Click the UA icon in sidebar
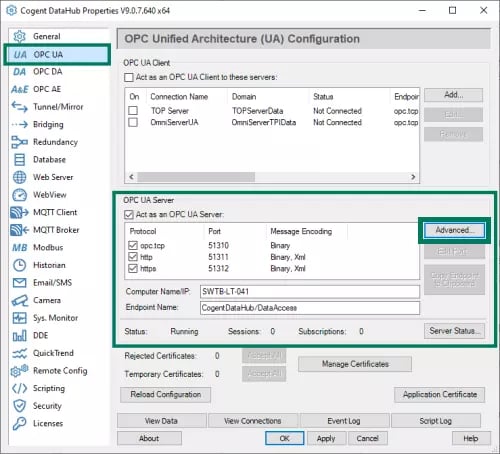 20,55
